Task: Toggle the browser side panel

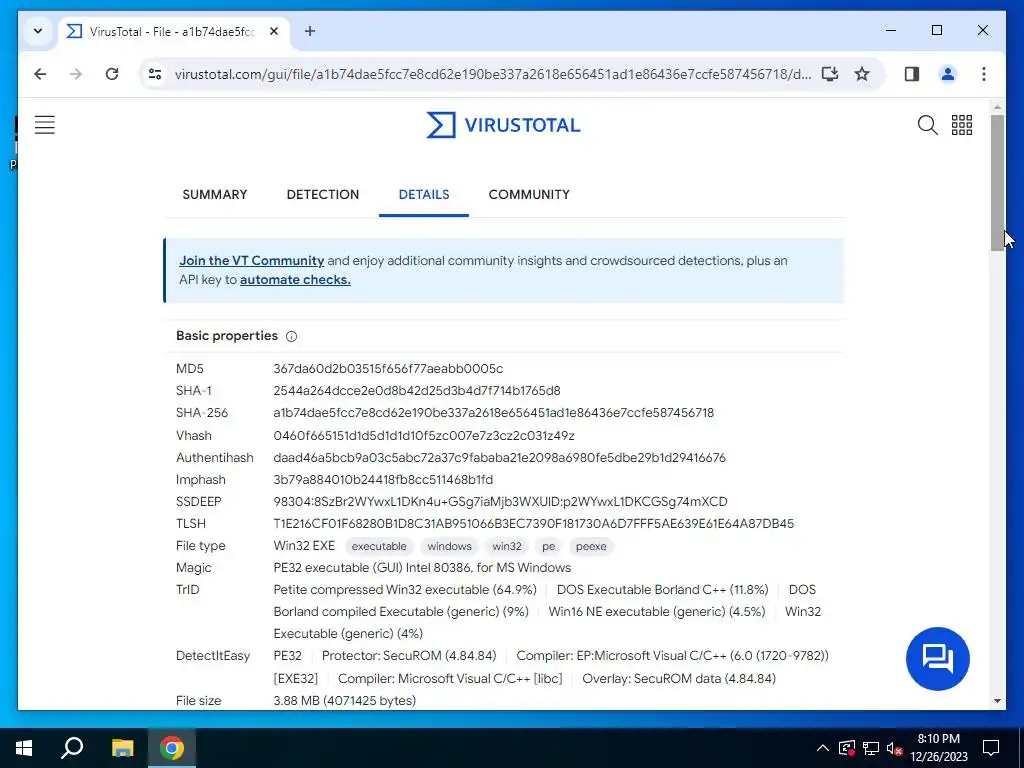Action: tap(912, 74)
